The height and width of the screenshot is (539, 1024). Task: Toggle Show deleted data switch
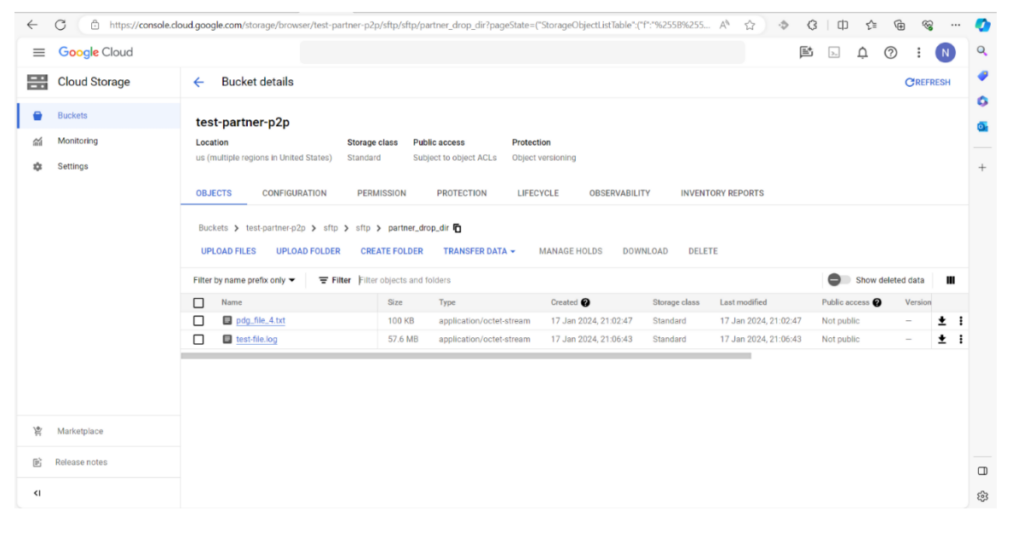click(839, 280)
